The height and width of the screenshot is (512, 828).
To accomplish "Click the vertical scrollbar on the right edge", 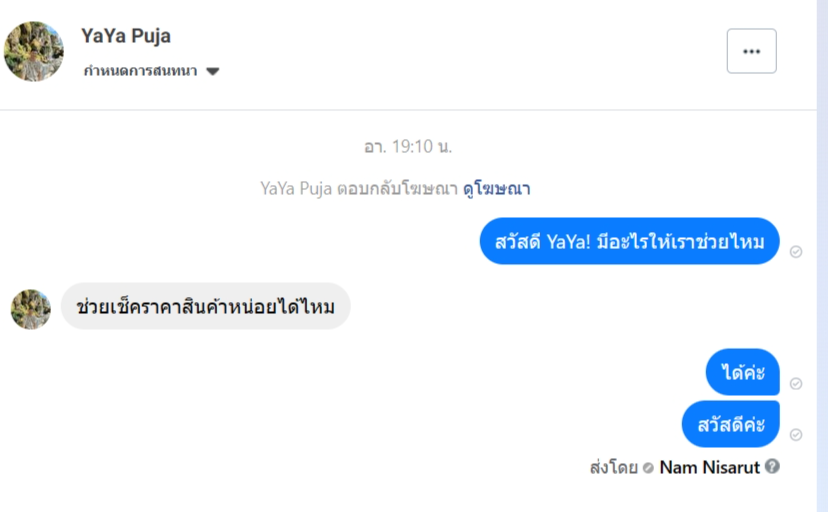I will (822, 256).
